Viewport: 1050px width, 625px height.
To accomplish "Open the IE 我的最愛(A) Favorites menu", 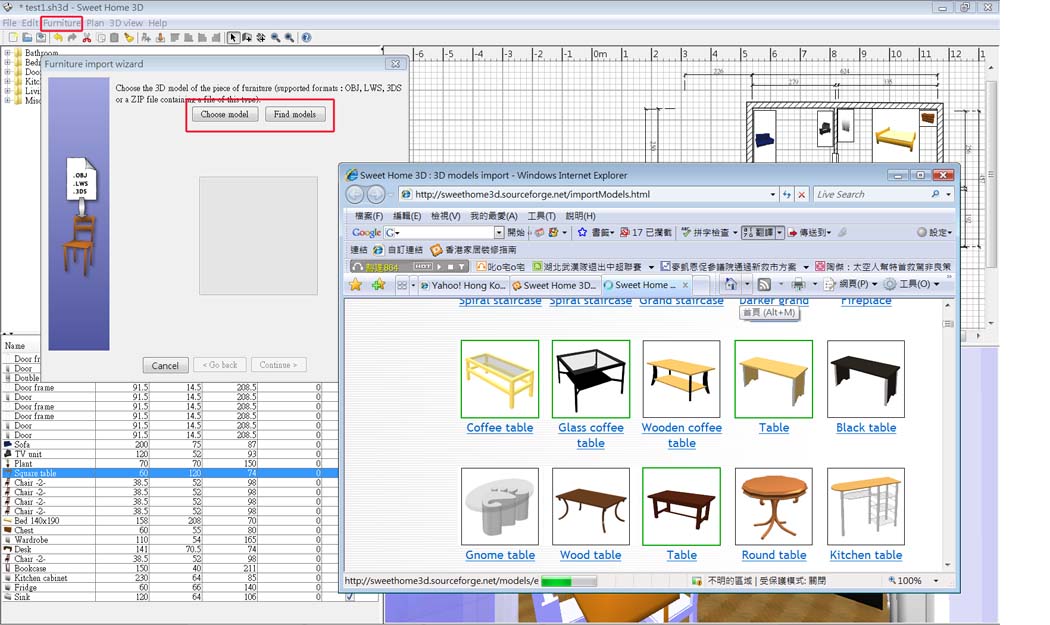I will tap(494, 216).
